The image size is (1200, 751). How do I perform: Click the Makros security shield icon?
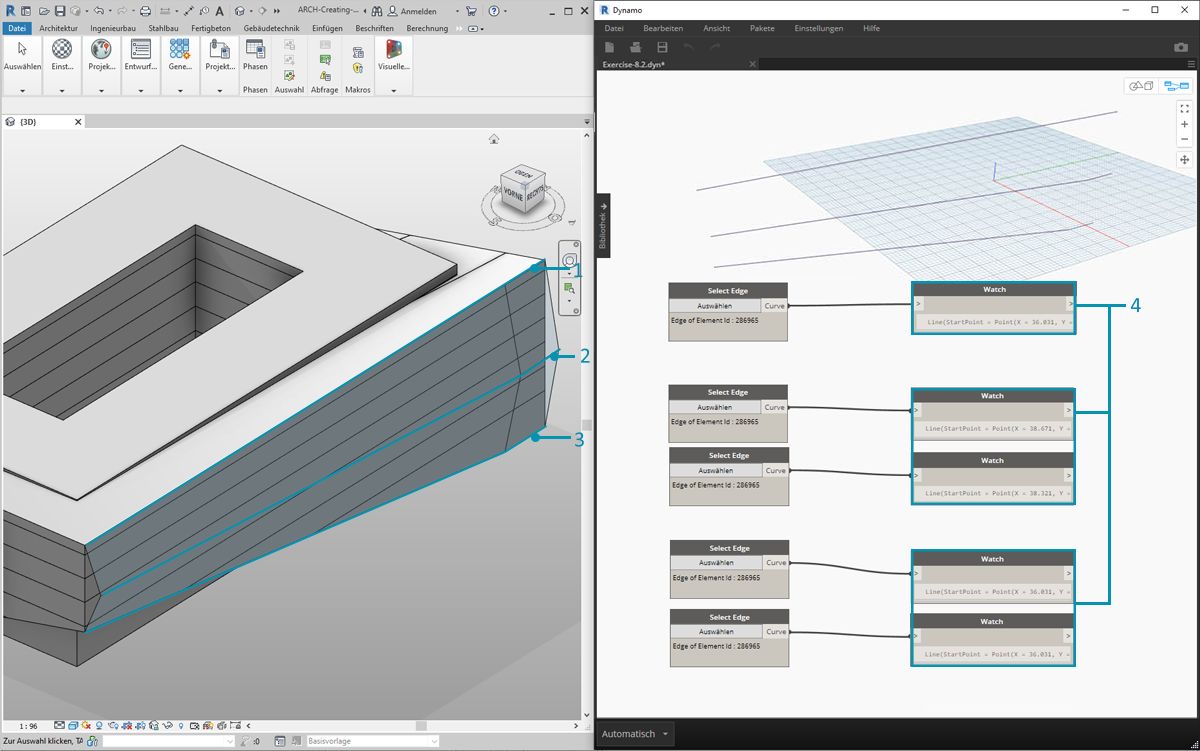tap(357, 69)
